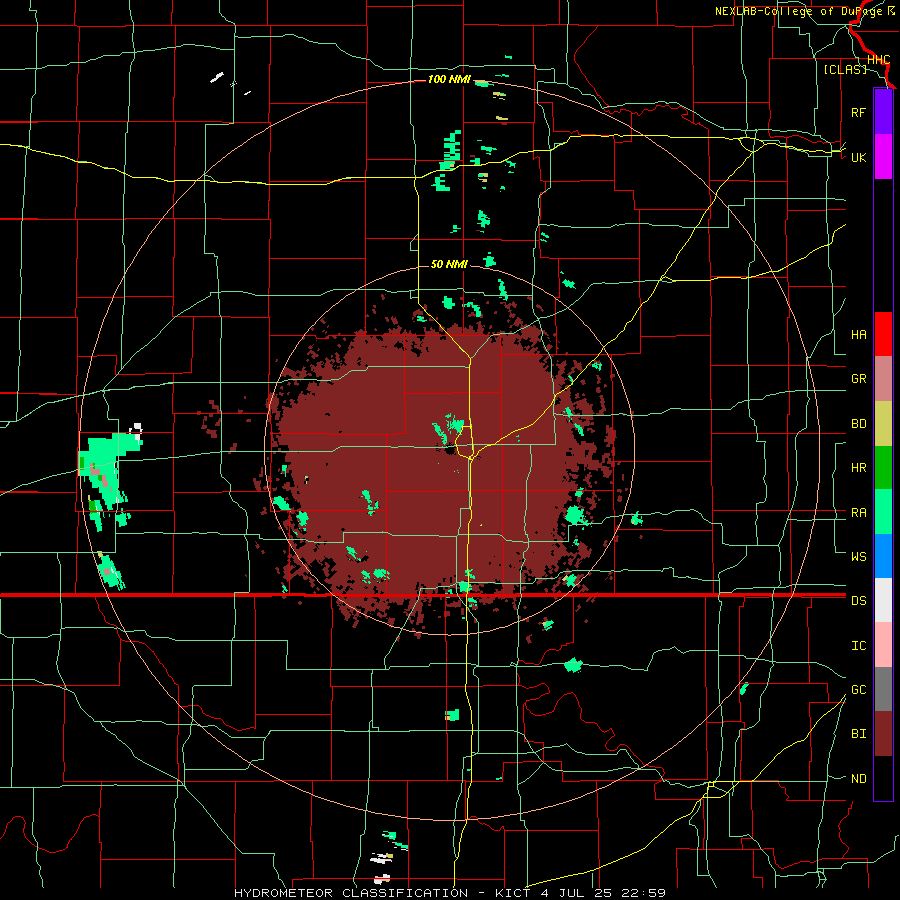Click the 'KICT' radar site text
This screenshot has height=900, width=900.
click(x=513, y=893)
